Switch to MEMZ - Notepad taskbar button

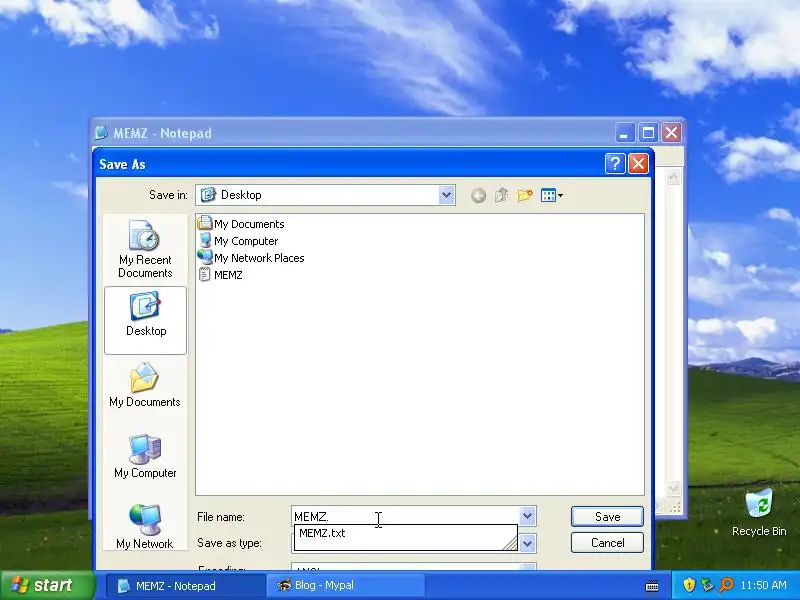click(x=186, y=586)
